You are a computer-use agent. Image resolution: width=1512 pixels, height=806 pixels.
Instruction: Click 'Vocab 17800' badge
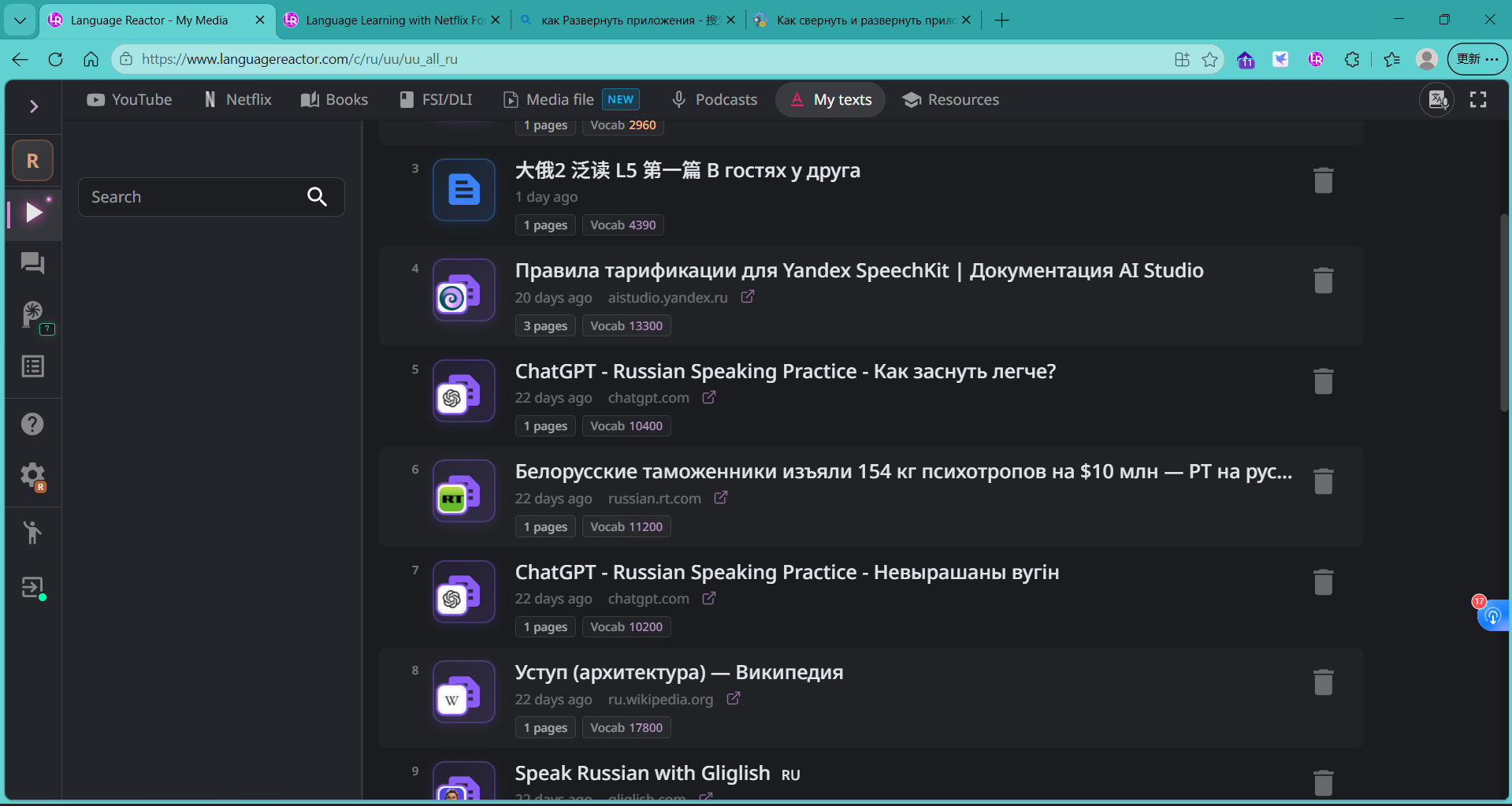[626, 728]
